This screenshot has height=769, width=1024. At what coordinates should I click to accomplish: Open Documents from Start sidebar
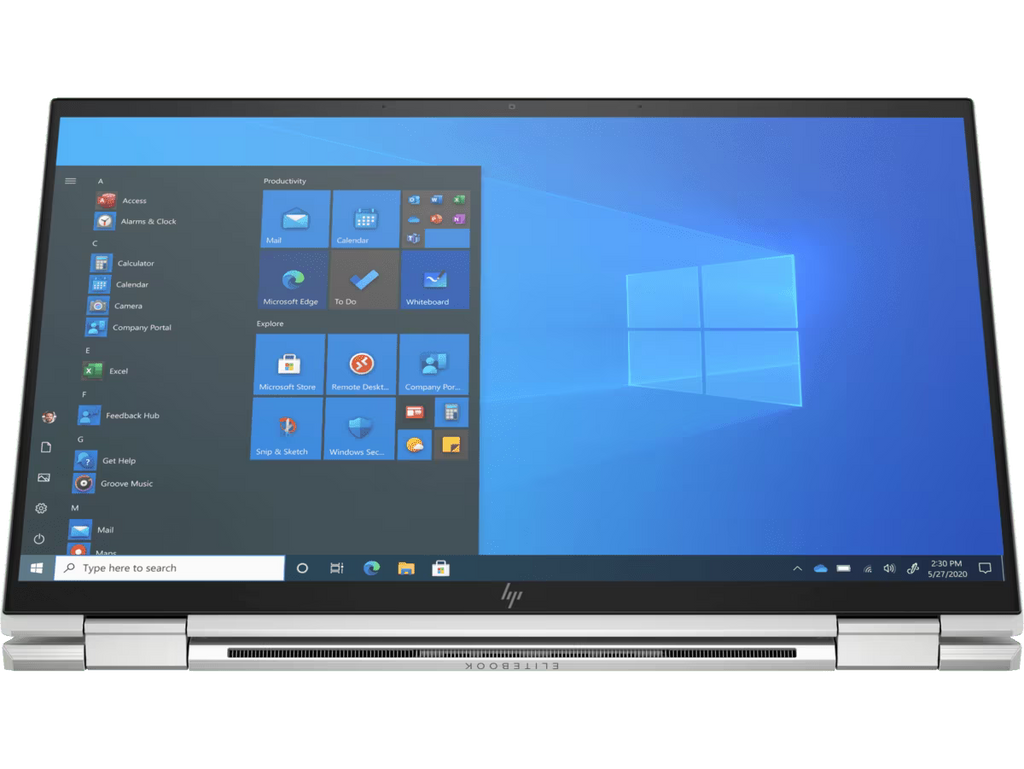point(46,447)
